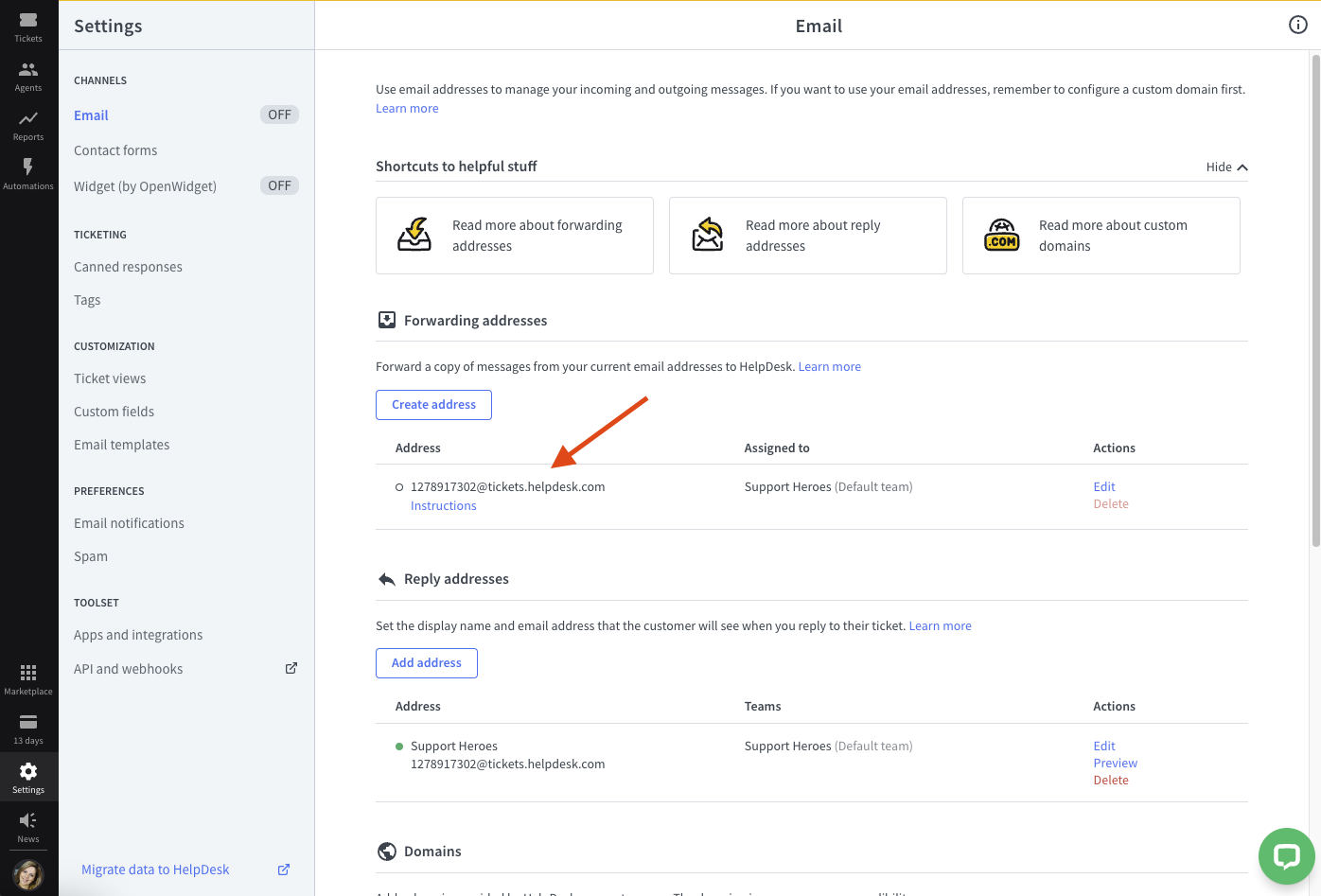
Task: Delete the Support Heroes reply address
Action: pyautogui.click(x=1111, y=781)
